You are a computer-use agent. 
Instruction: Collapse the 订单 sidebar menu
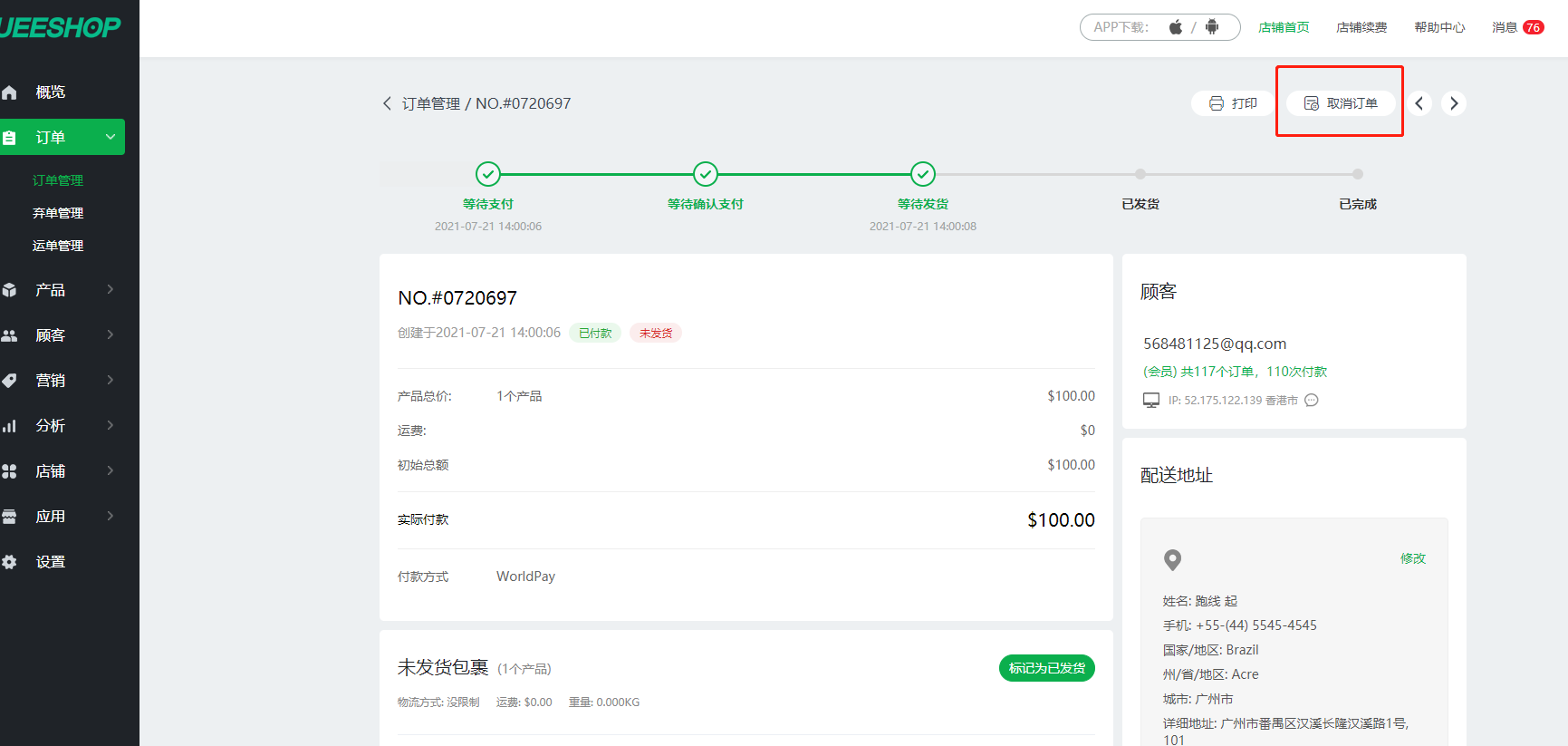110,137
